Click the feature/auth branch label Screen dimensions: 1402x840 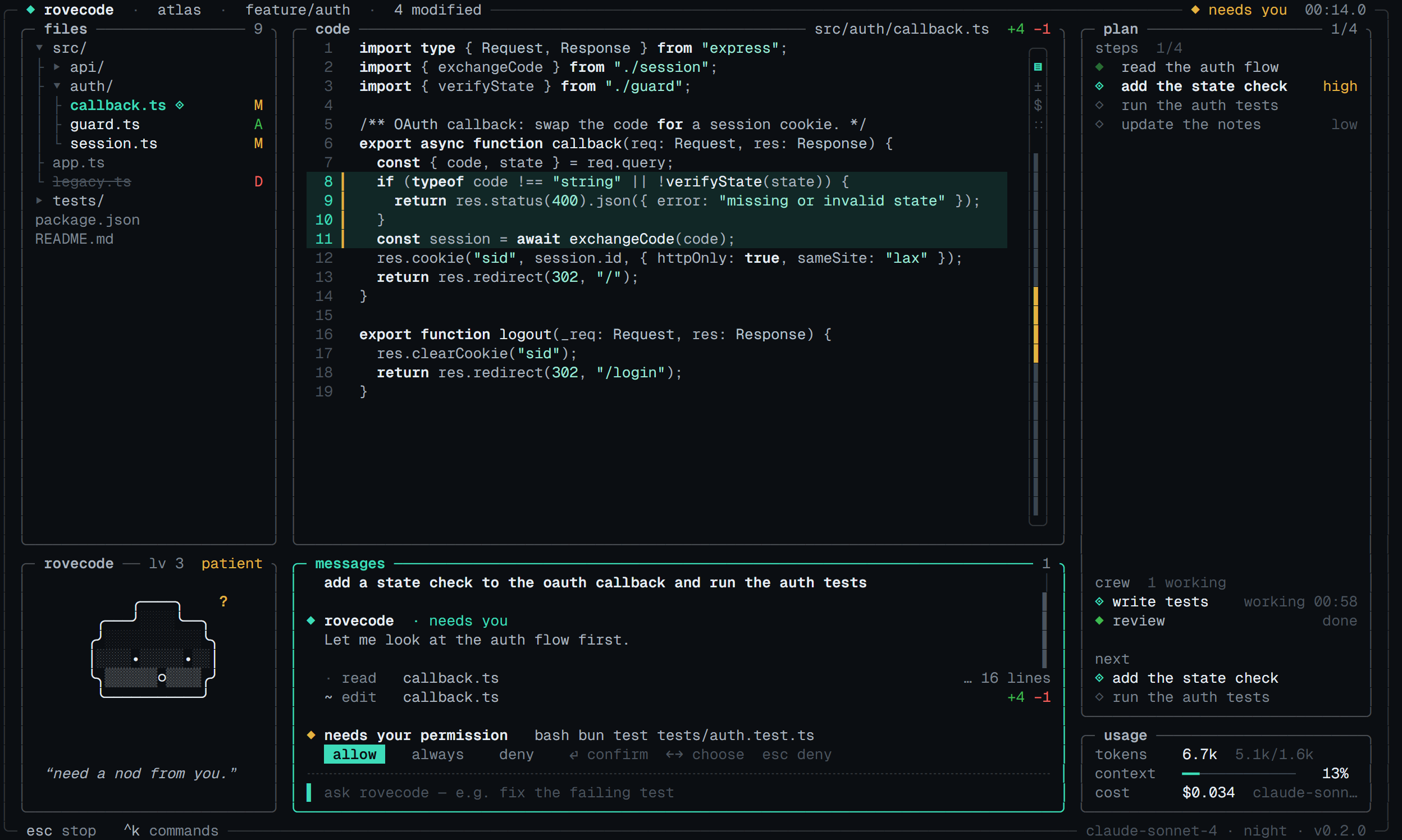tap(297, 10)
